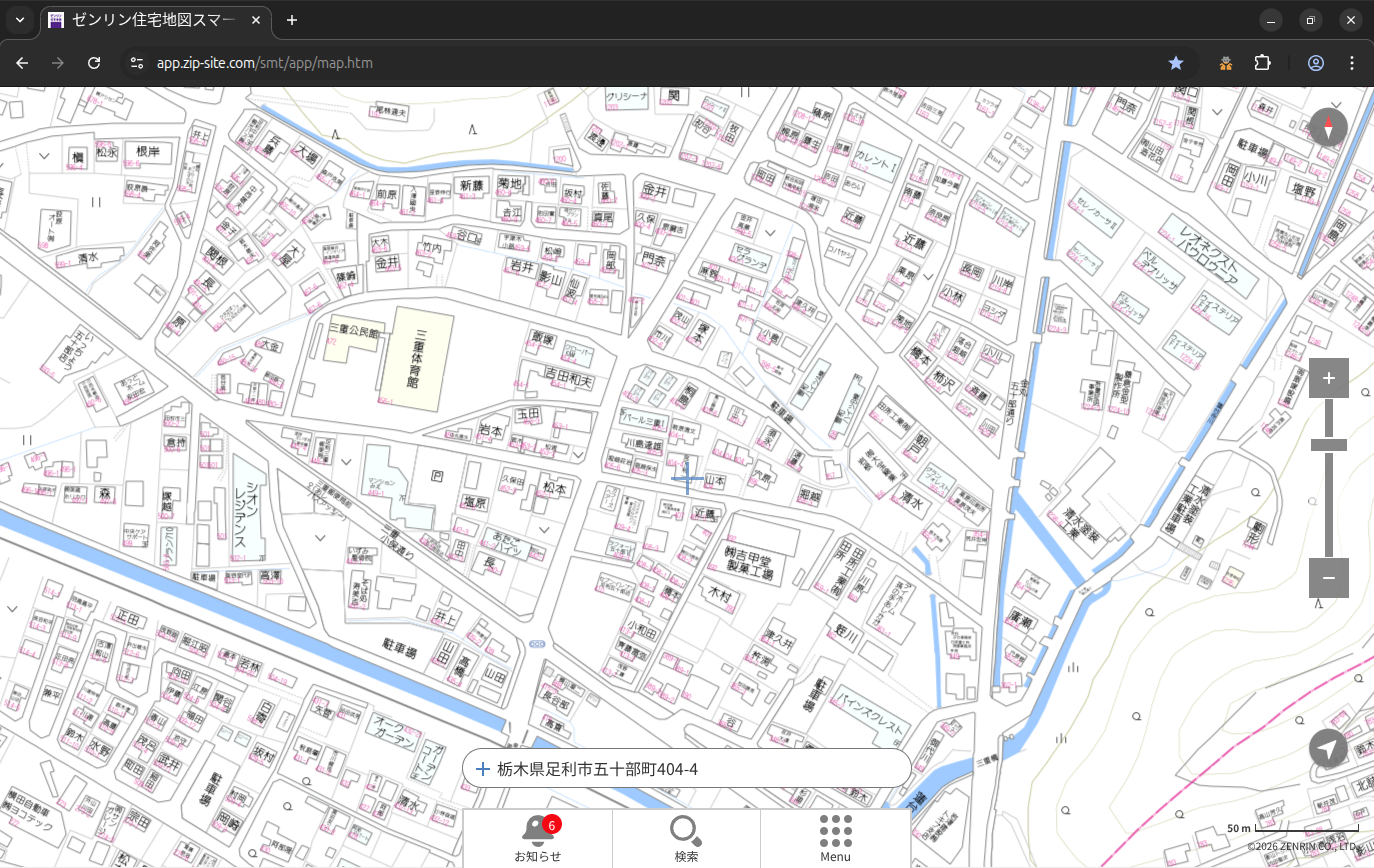This screenshot has height=868, width=1374.
Task: Click the browser back arrow
Action: pos(22,63)
